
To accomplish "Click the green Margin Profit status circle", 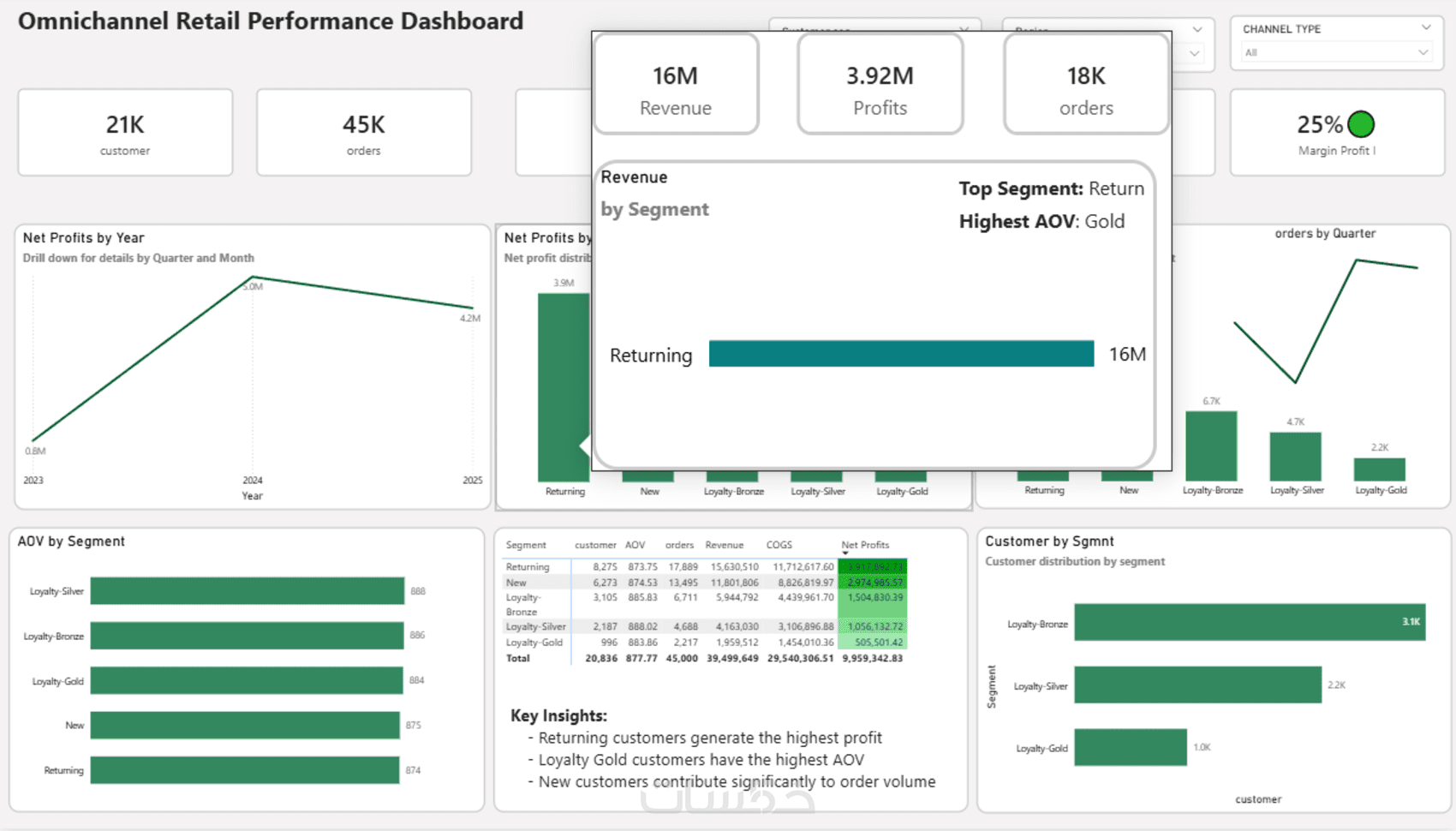I will 1361,124.
